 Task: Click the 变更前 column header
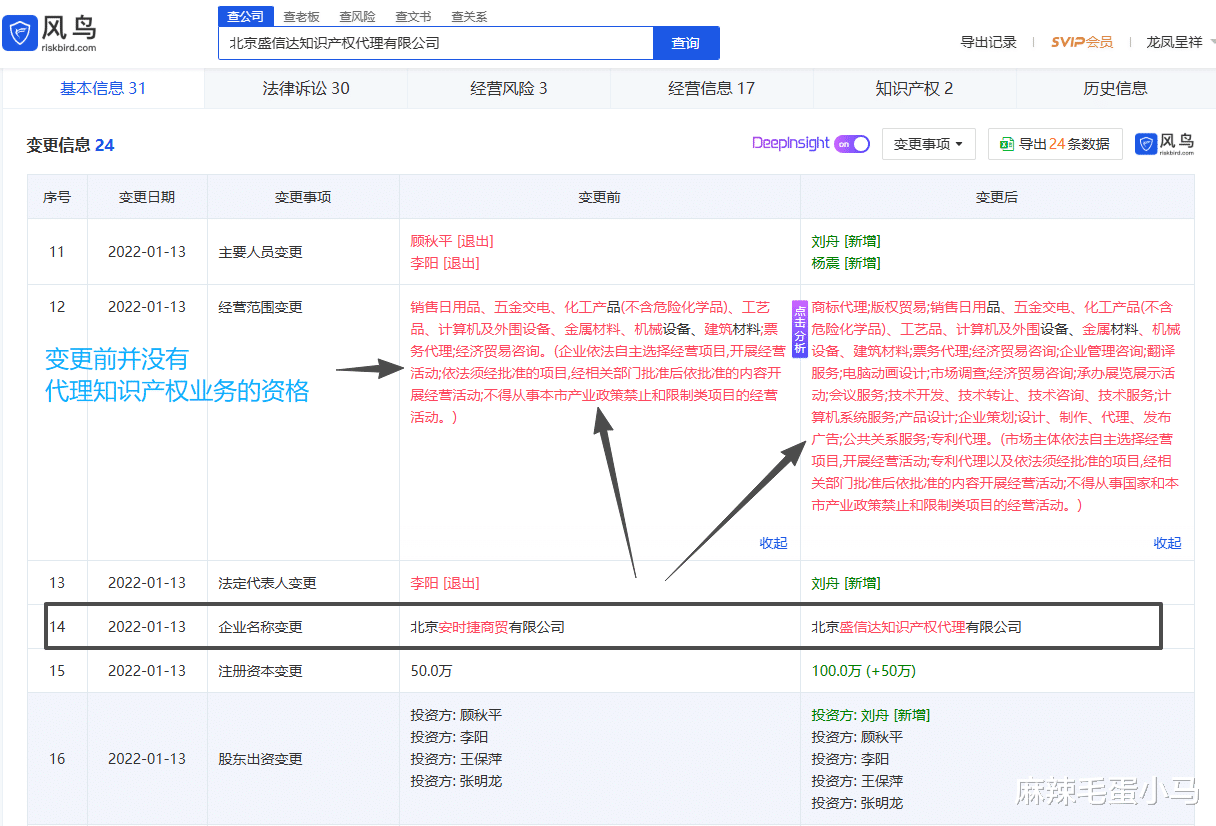click(x=599, y=197)
